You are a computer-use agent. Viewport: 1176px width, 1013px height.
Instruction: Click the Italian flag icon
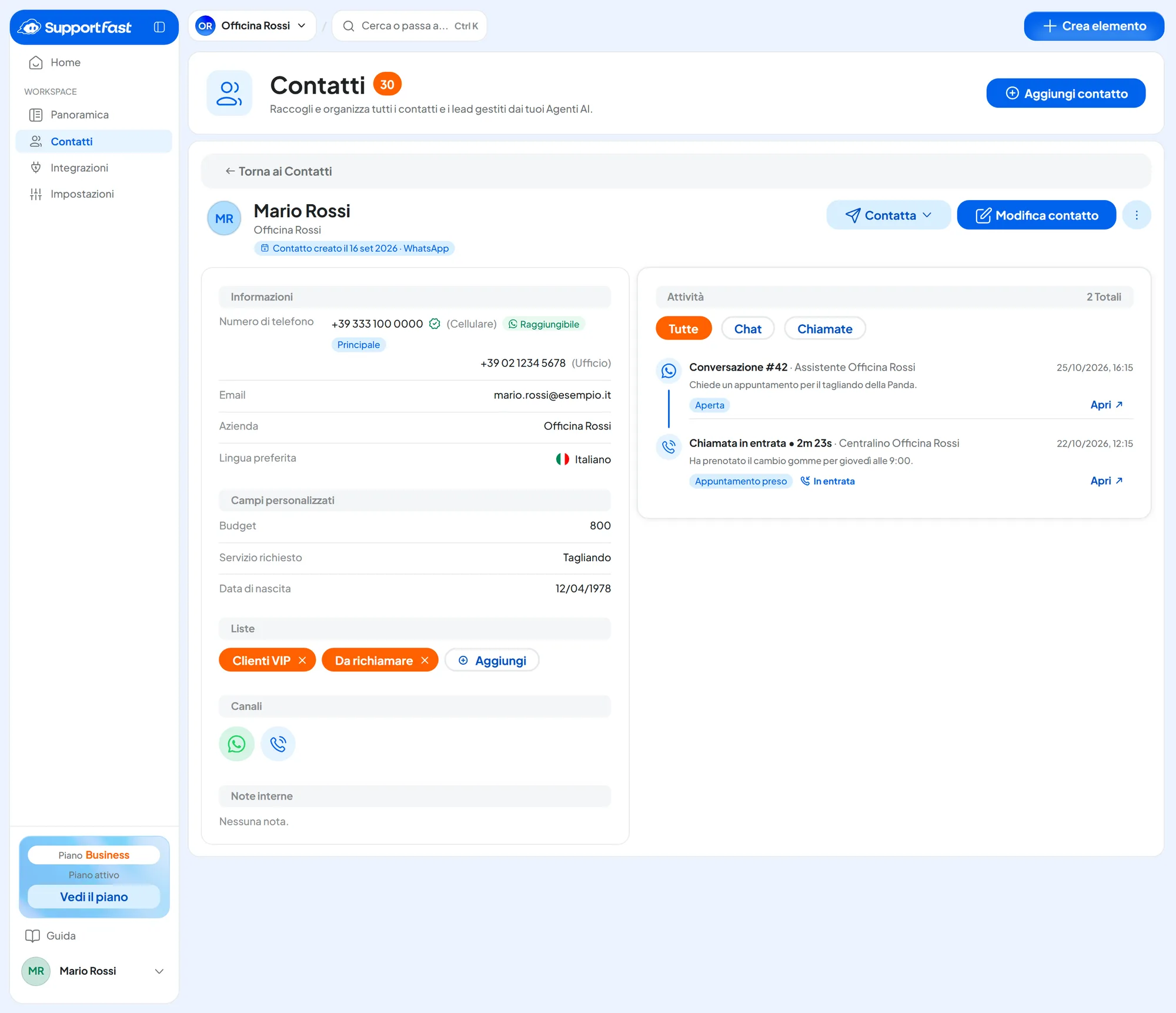[562, 459]
